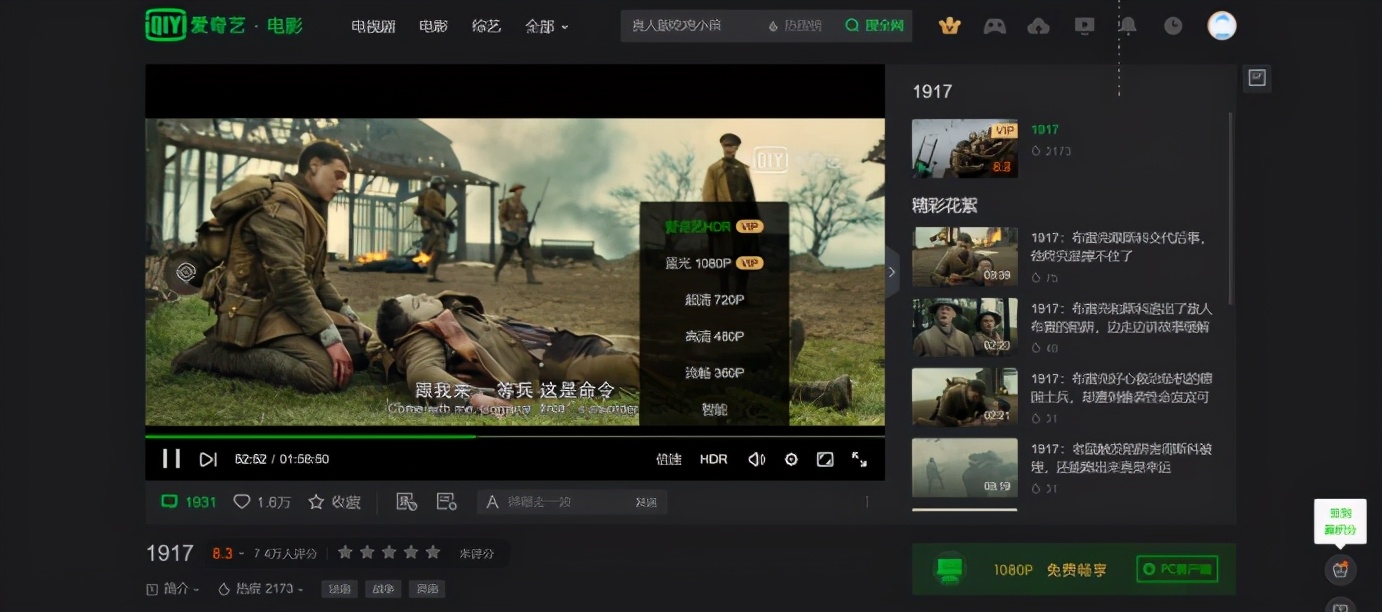This screenshot has width=1382, height=612.
Task: Click the first icon right of 收藏
Action: point(406,502)
